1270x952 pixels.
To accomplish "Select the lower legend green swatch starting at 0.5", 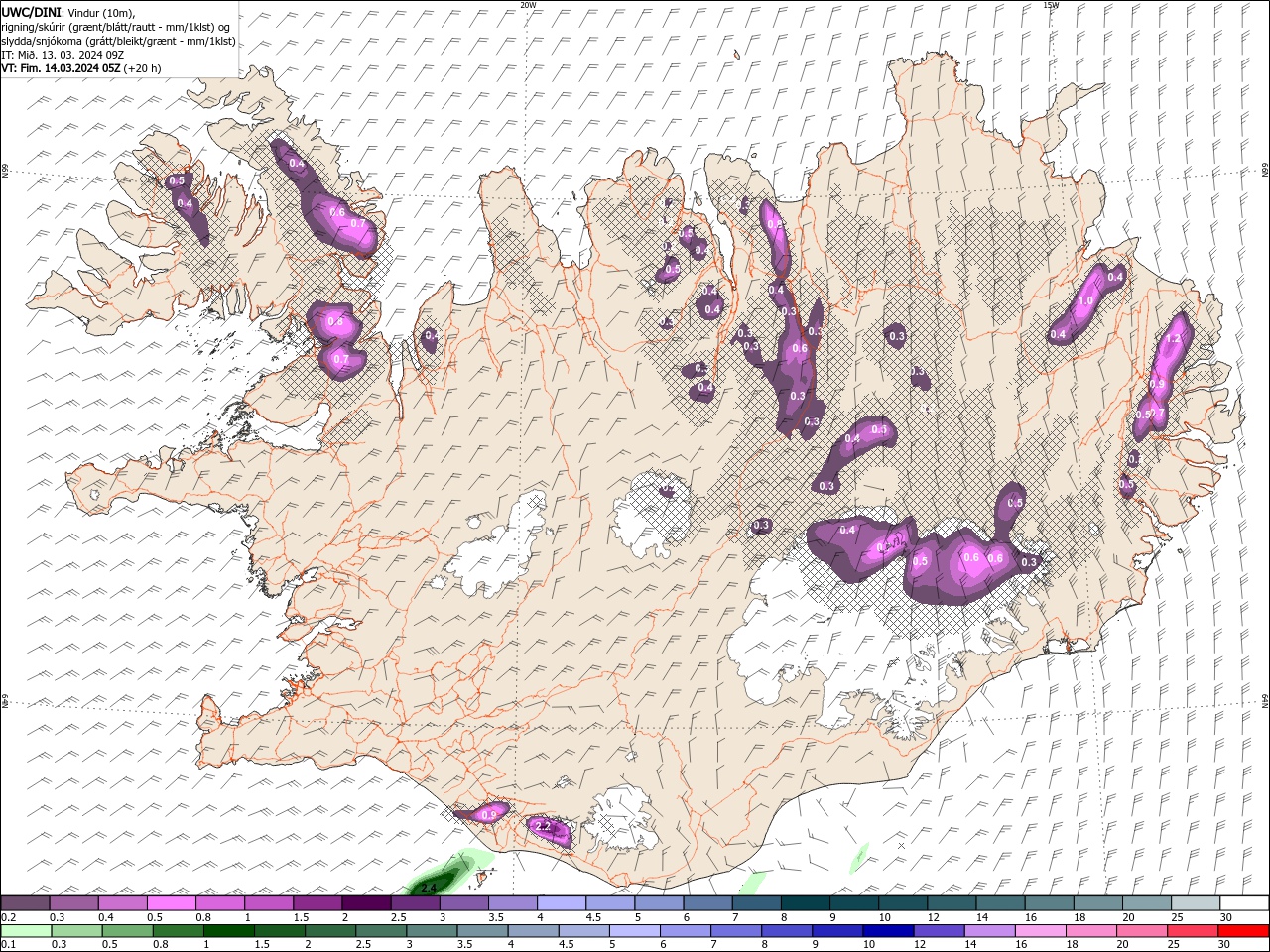I will pyautogui.click(x=128, y=931).
